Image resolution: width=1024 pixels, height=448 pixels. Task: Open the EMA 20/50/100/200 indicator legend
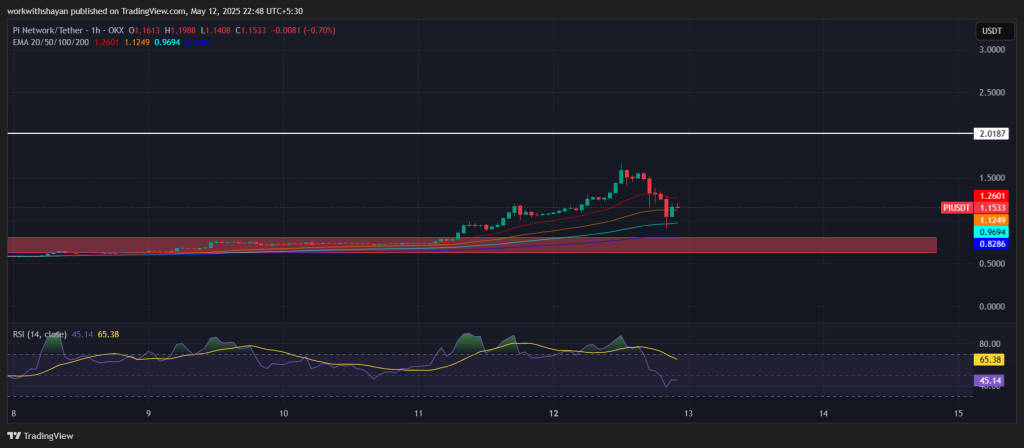tap(48, 42)
